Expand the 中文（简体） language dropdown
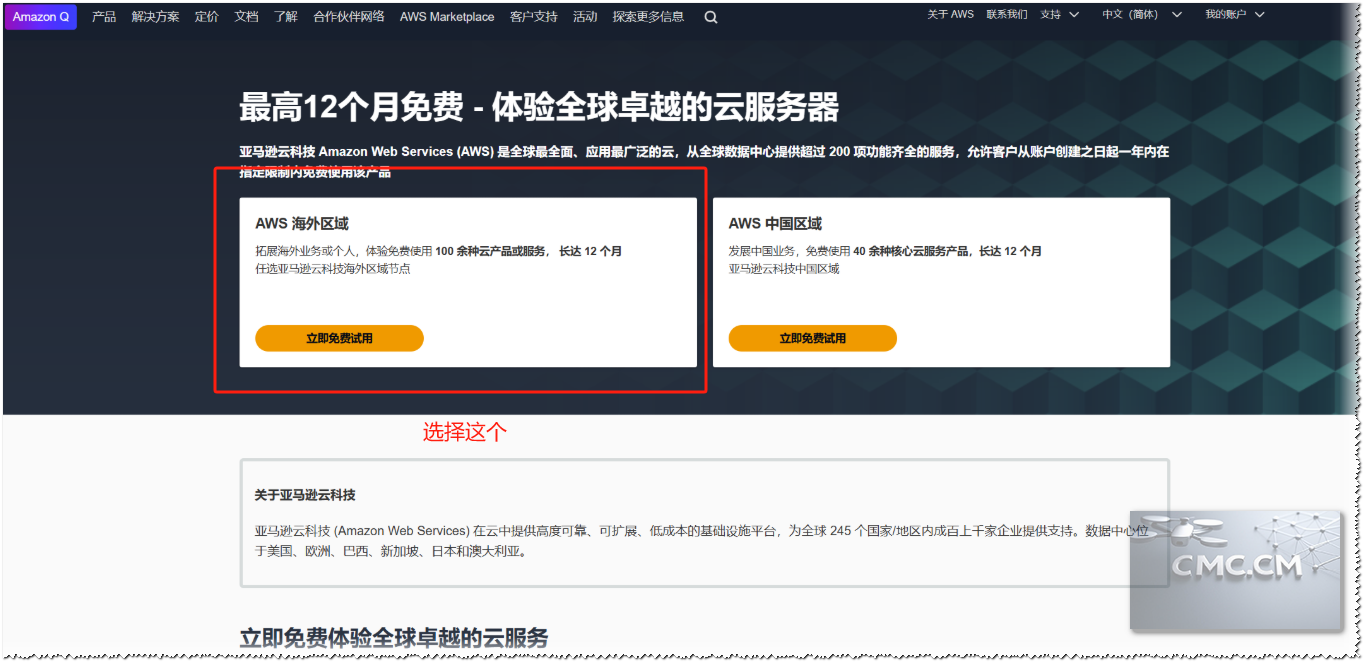 click(1142, 15)
